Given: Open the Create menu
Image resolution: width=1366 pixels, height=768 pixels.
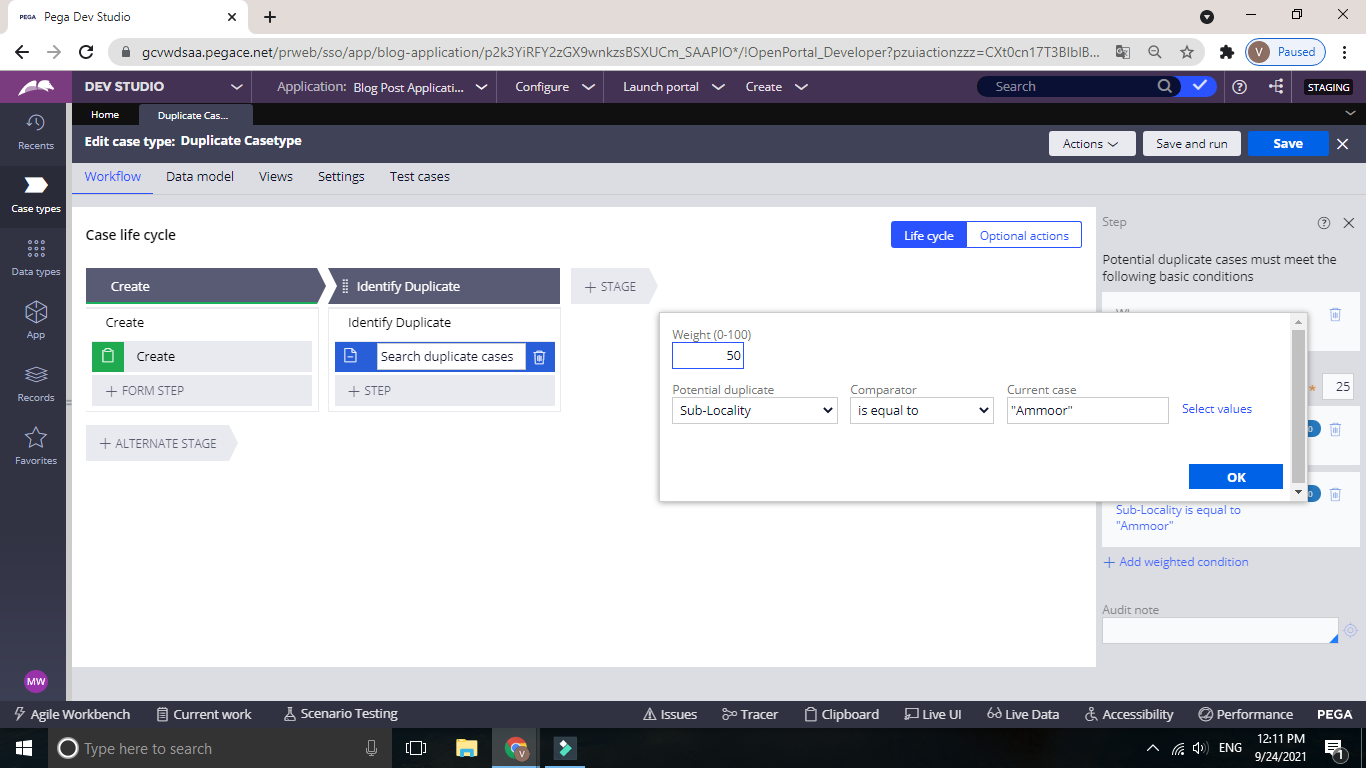Looking at the screenshot, I should coord(776,87).
